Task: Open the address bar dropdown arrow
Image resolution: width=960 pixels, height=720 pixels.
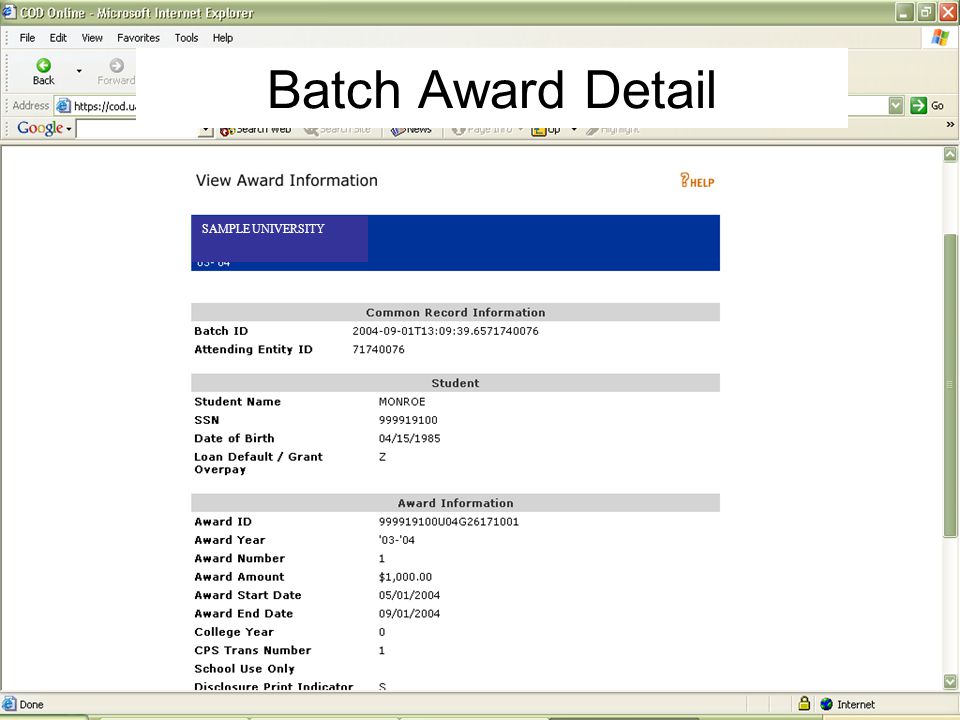Action: click(896, 105)
